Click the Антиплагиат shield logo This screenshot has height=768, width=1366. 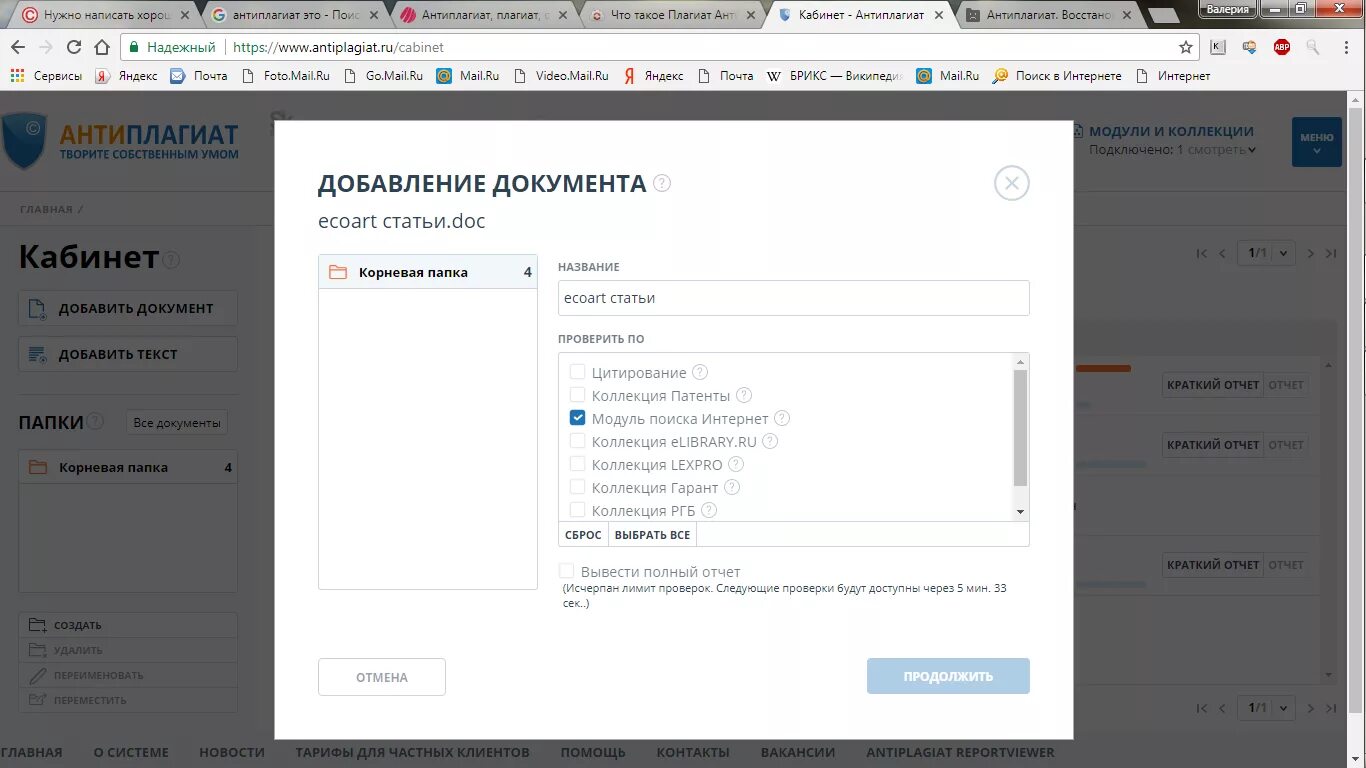(x=24, y=140)
